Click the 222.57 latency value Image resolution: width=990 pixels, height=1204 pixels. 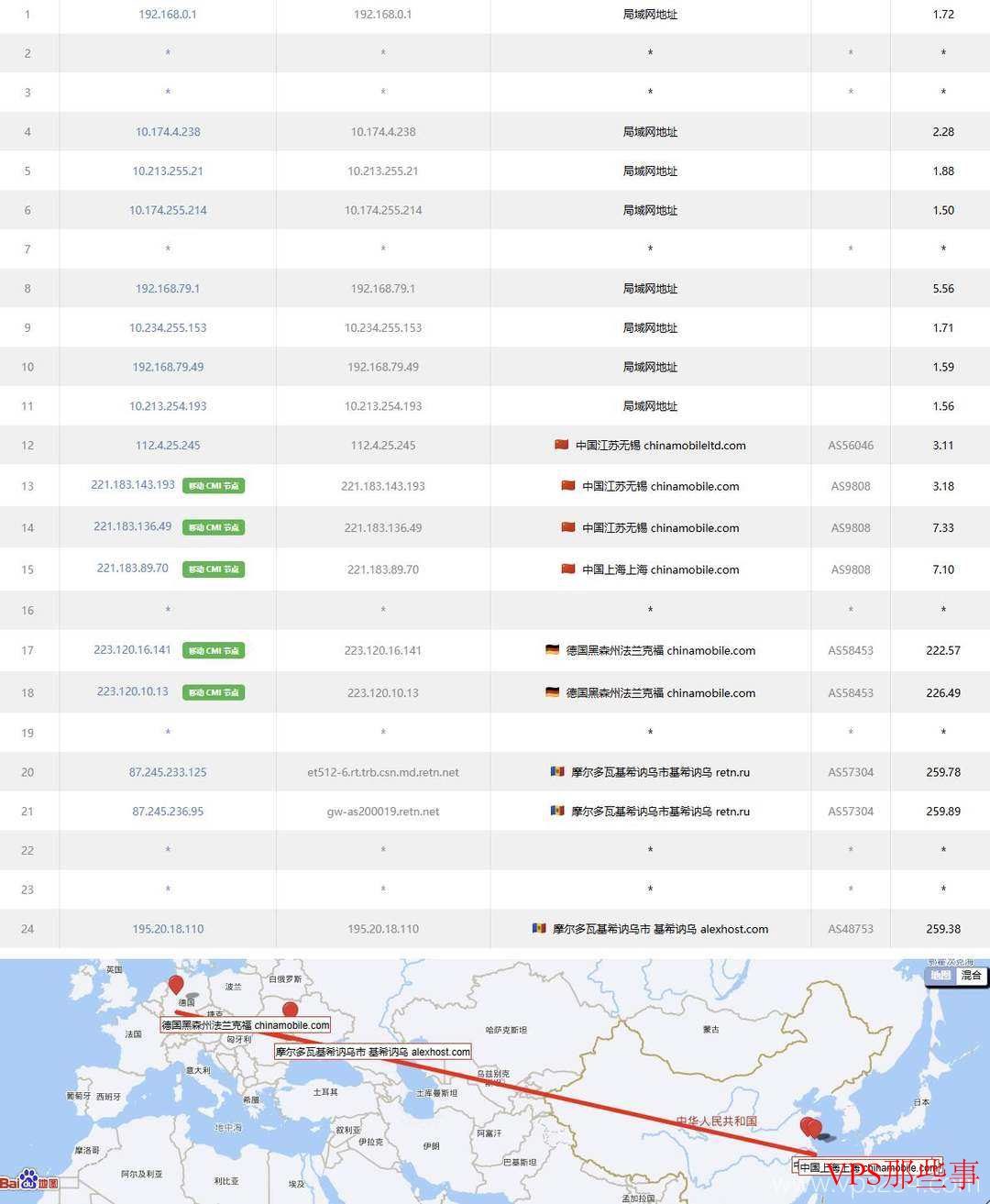(x=943, y=650)
